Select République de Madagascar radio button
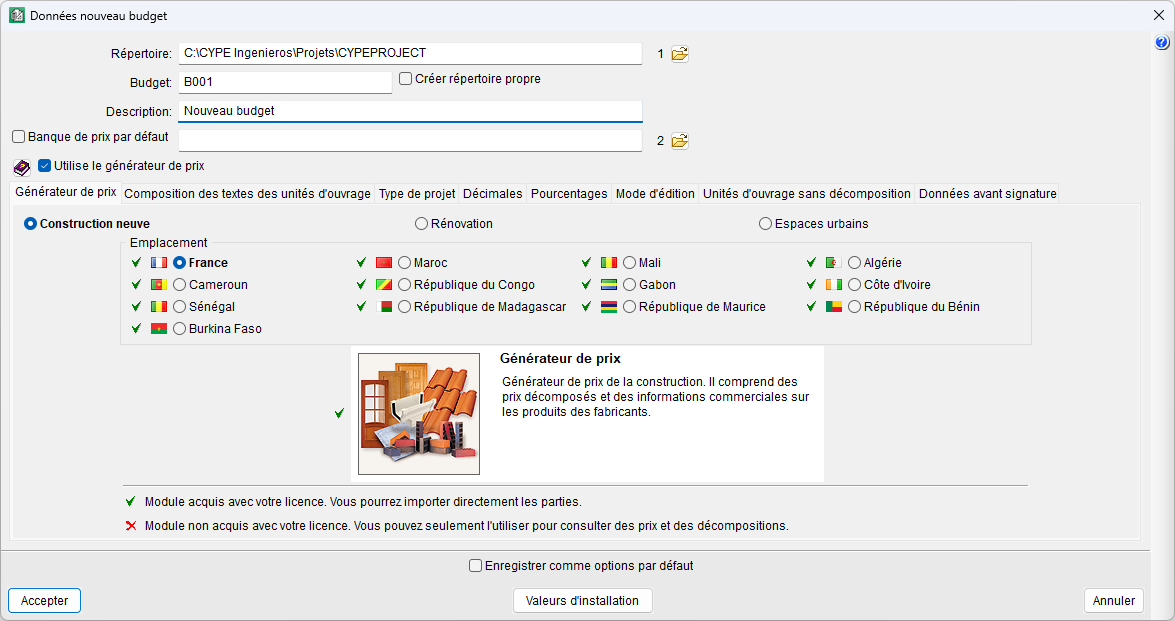The image size is (1175, 621). point(405,306)
